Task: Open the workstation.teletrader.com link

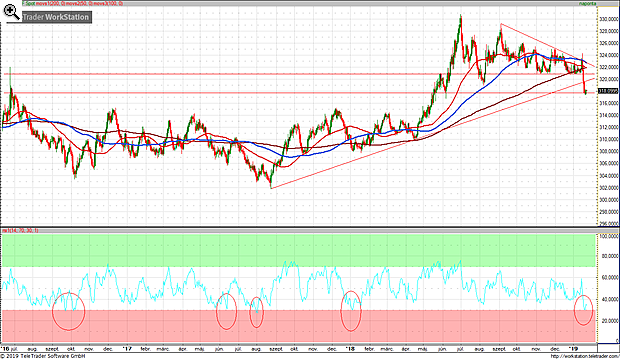Action: tap(584, 356)
